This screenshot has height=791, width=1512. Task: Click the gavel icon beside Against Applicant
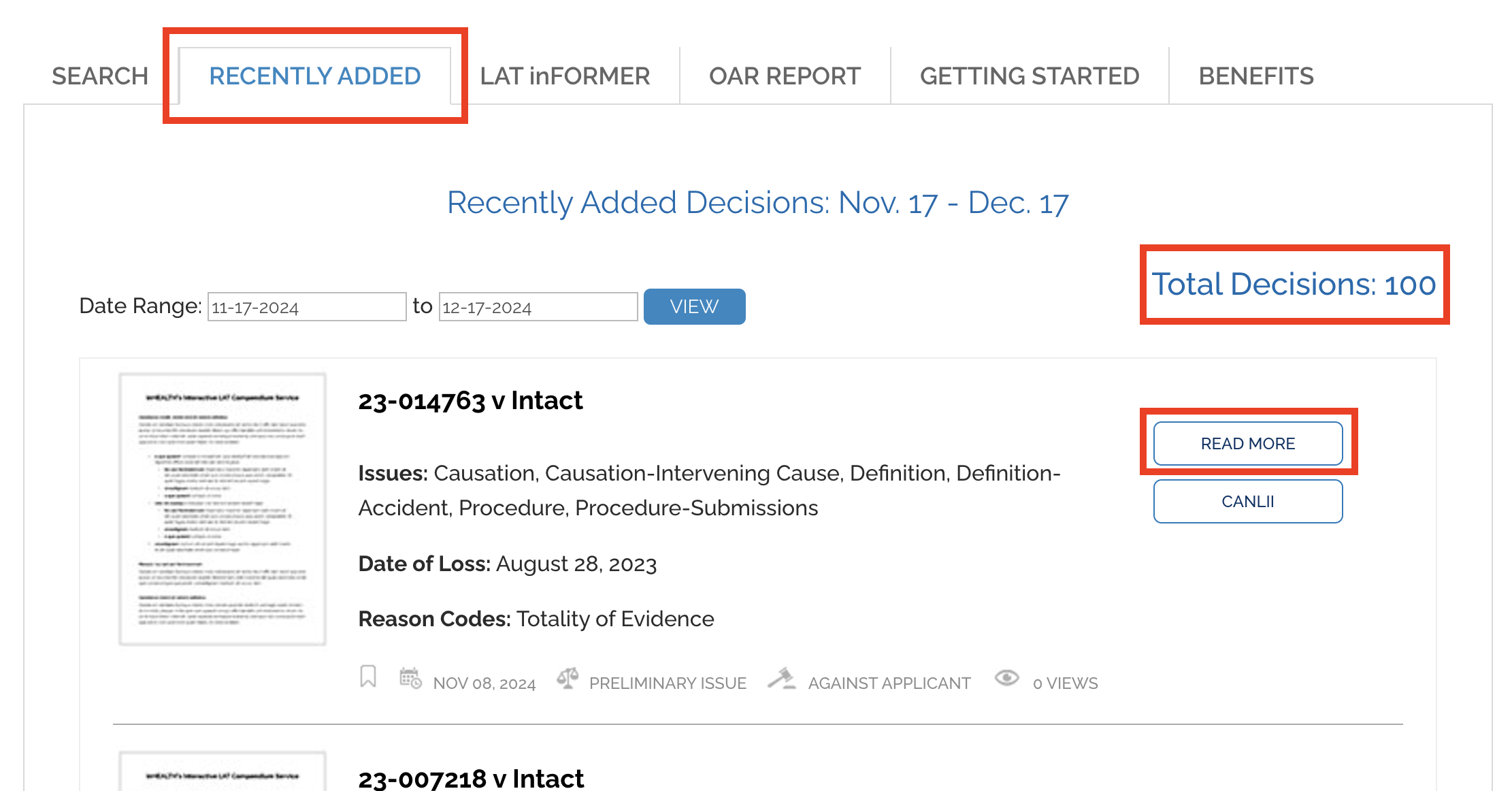tap(782, 679)
